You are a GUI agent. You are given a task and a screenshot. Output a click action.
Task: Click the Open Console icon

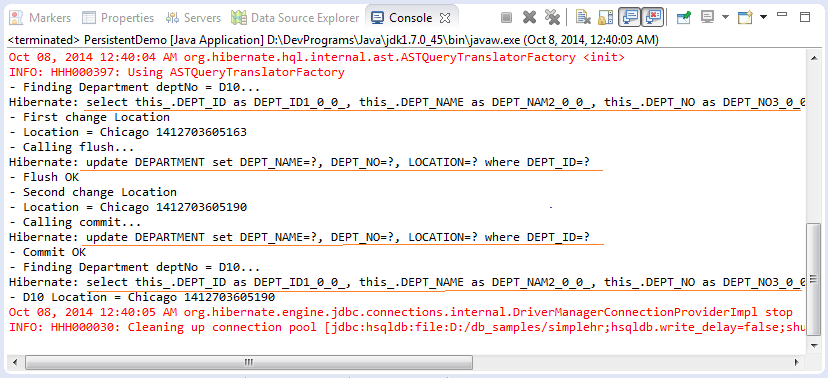pos(745,18)
